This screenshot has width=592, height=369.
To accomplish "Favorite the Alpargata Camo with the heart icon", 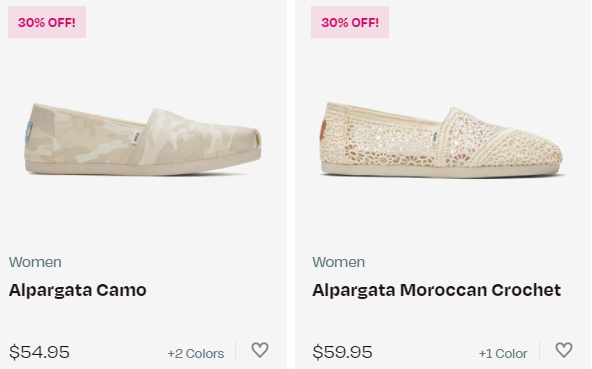I will 260,350.
